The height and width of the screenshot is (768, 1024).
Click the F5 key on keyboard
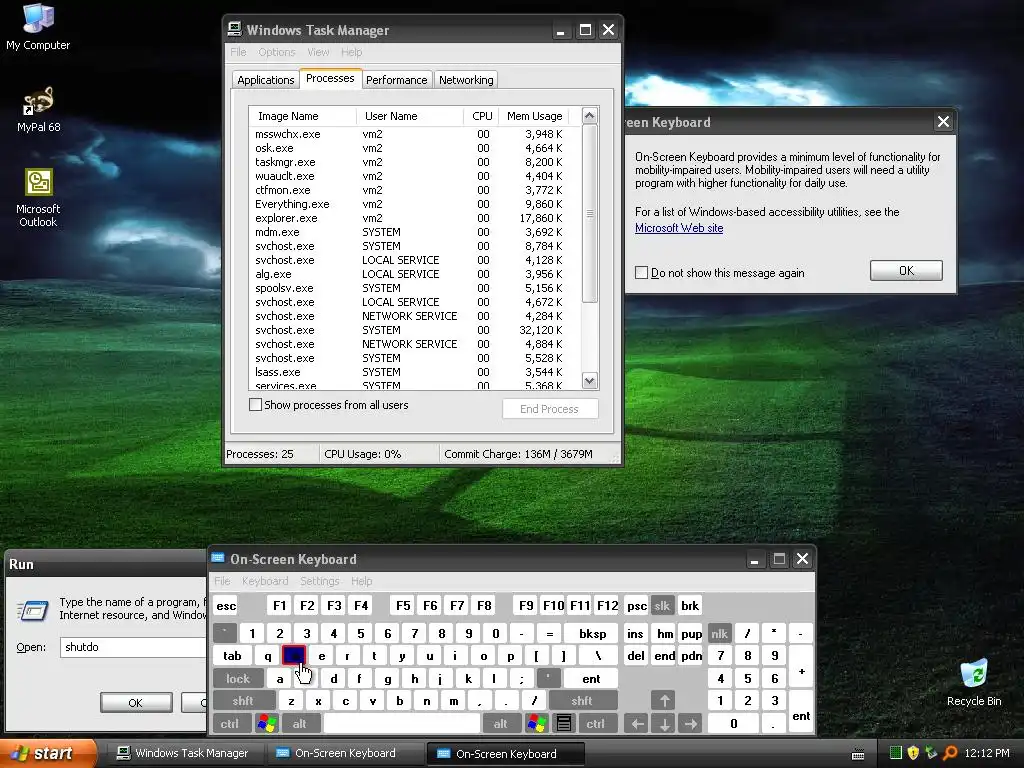tap(403, 605)
